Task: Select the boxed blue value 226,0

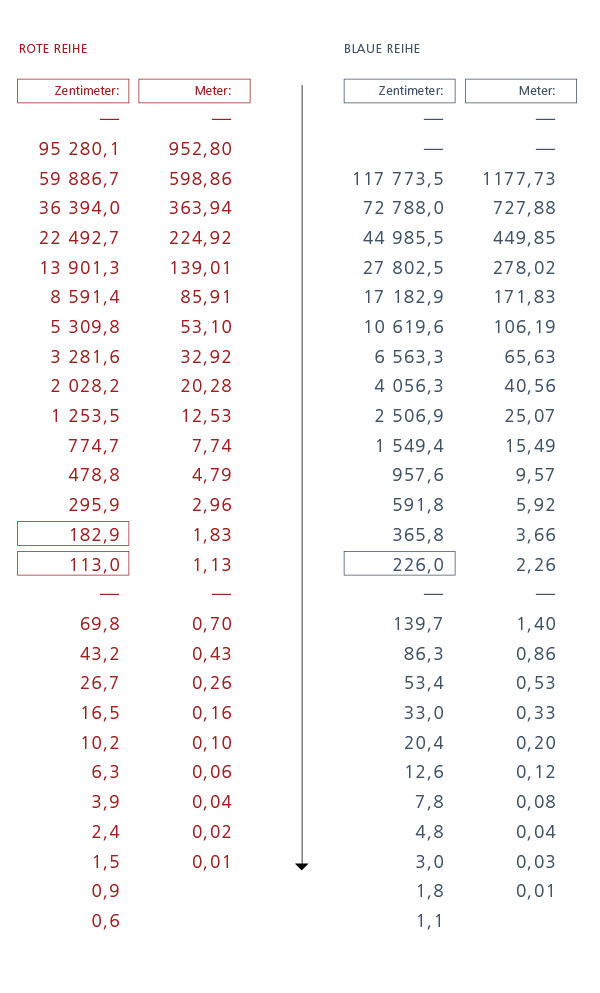Action: [x=400, y=564]
